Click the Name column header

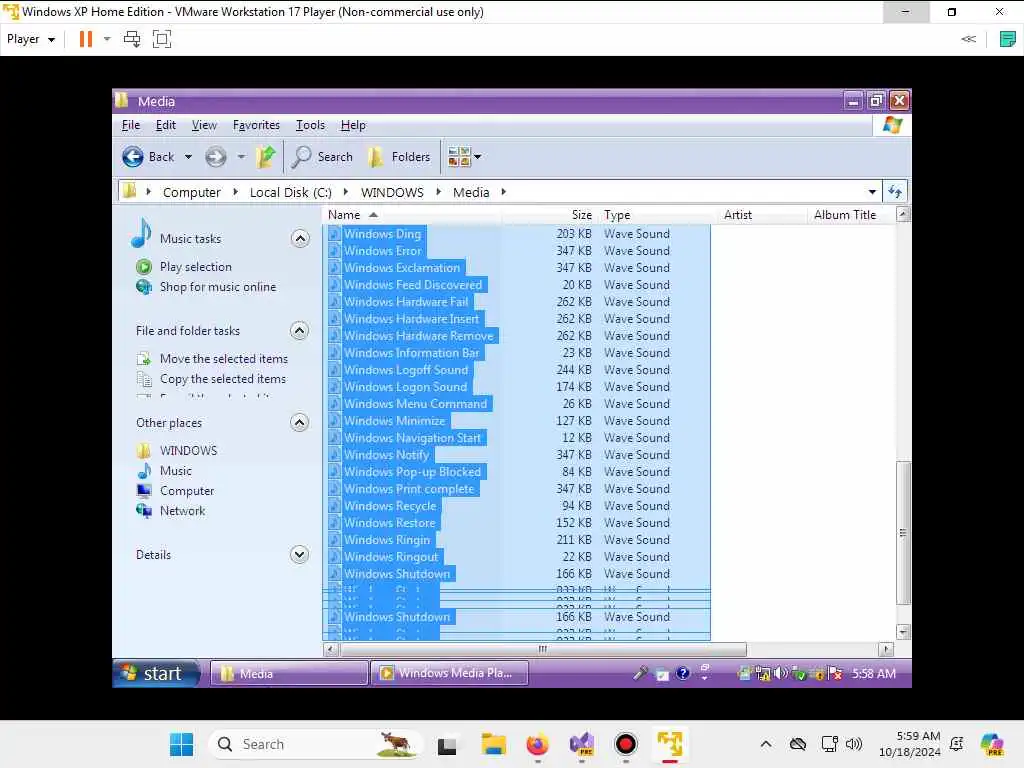[411, 215]
